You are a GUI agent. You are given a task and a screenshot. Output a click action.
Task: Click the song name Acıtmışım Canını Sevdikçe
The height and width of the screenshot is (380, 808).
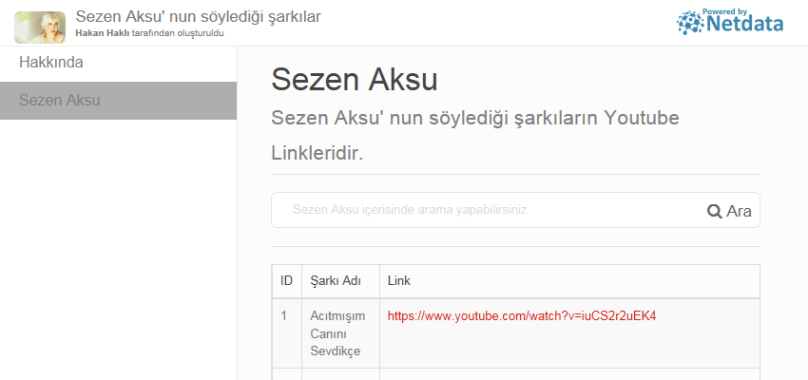338,334
